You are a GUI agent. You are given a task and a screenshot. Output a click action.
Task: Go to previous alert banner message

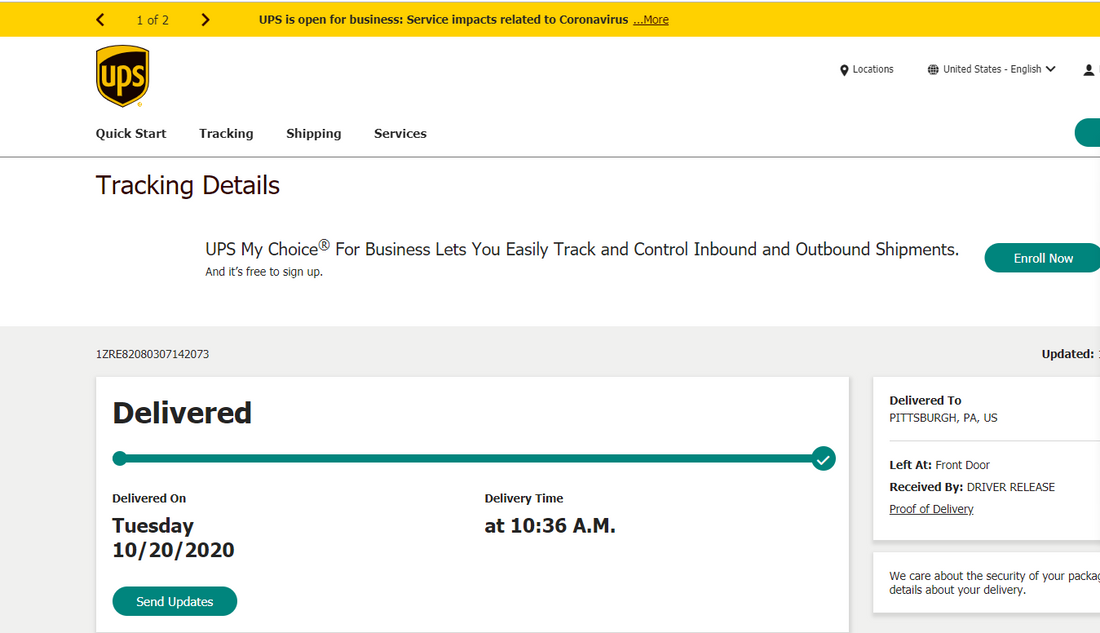(100, 20)
